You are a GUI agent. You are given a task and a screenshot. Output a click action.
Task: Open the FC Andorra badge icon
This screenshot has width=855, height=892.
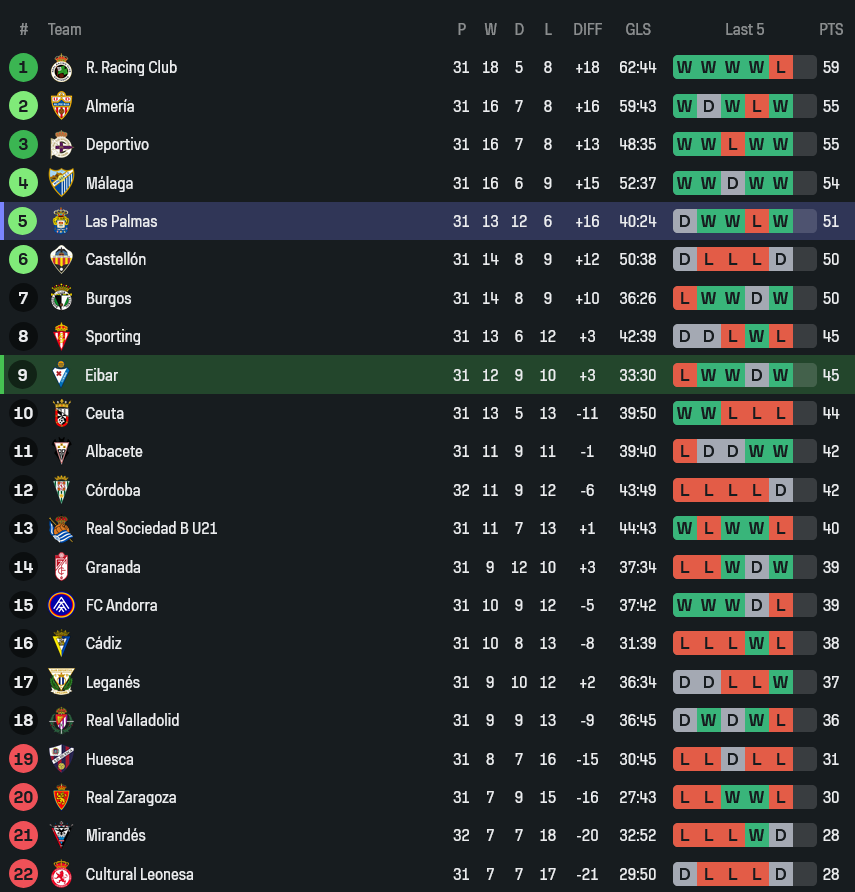pyautogui.click(x=61, y=605)
